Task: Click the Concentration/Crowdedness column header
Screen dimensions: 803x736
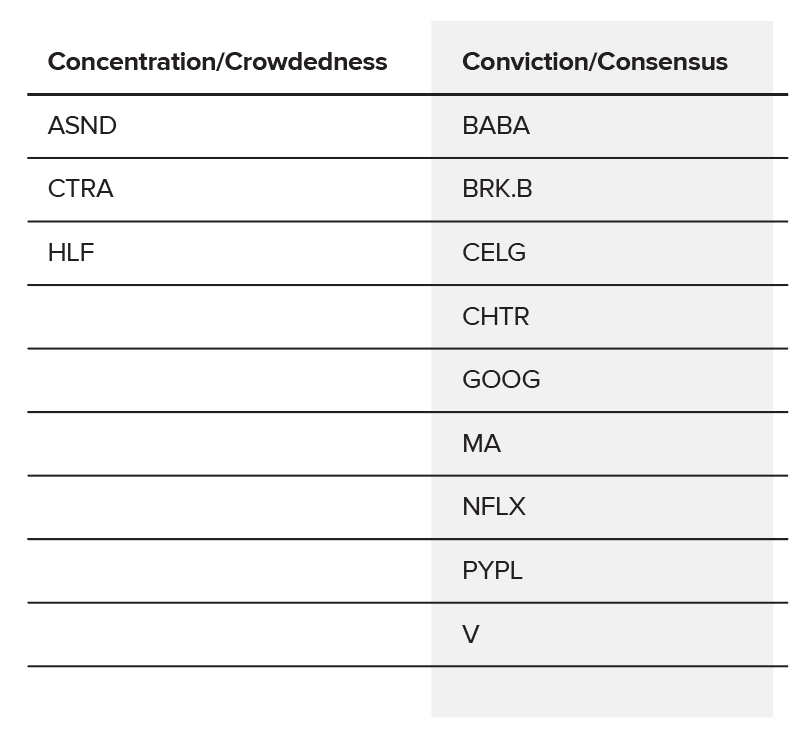Action: [217, 62]
